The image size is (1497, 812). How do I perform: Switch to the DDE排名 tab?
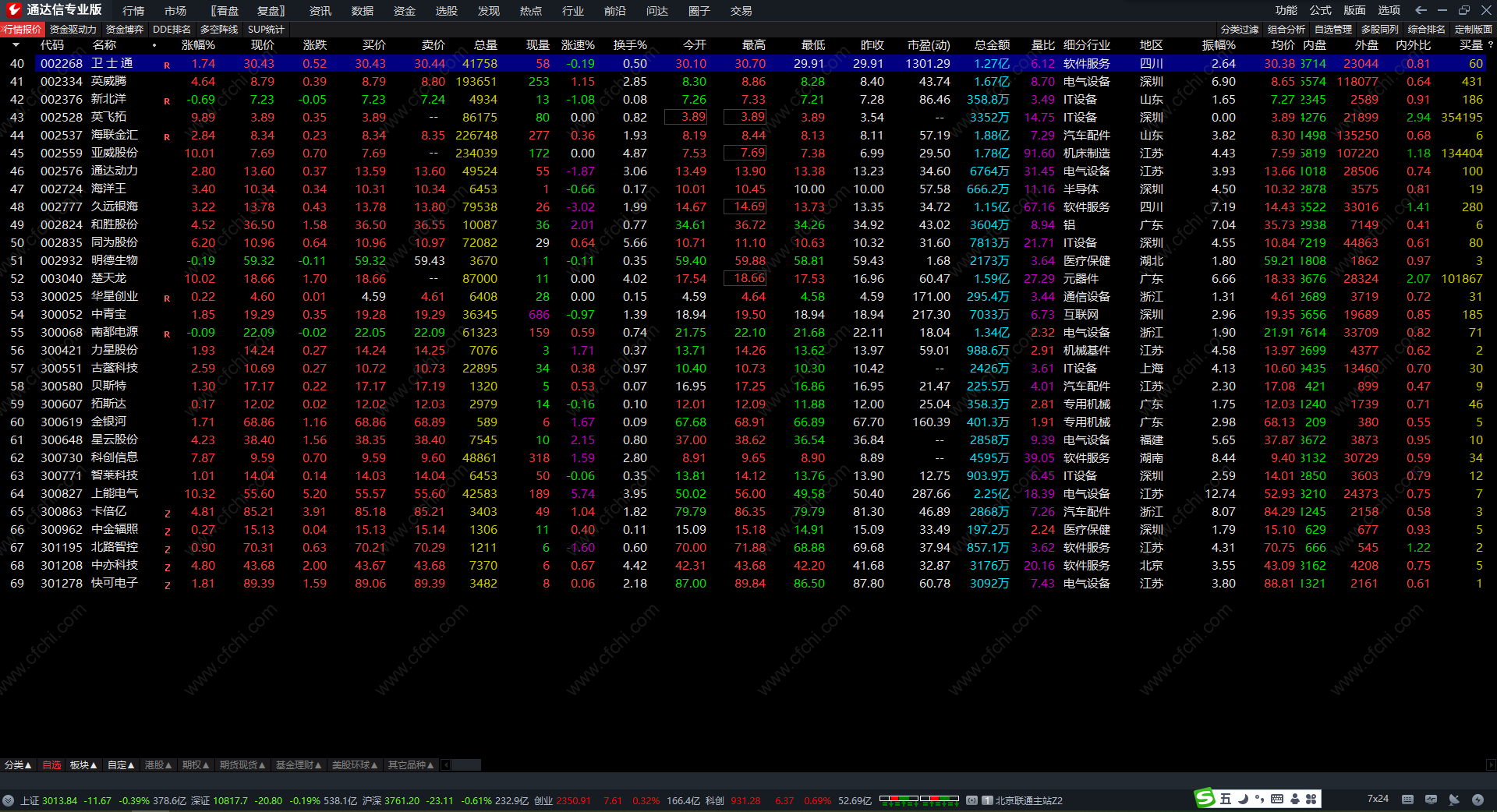click(x=172, y=30)
